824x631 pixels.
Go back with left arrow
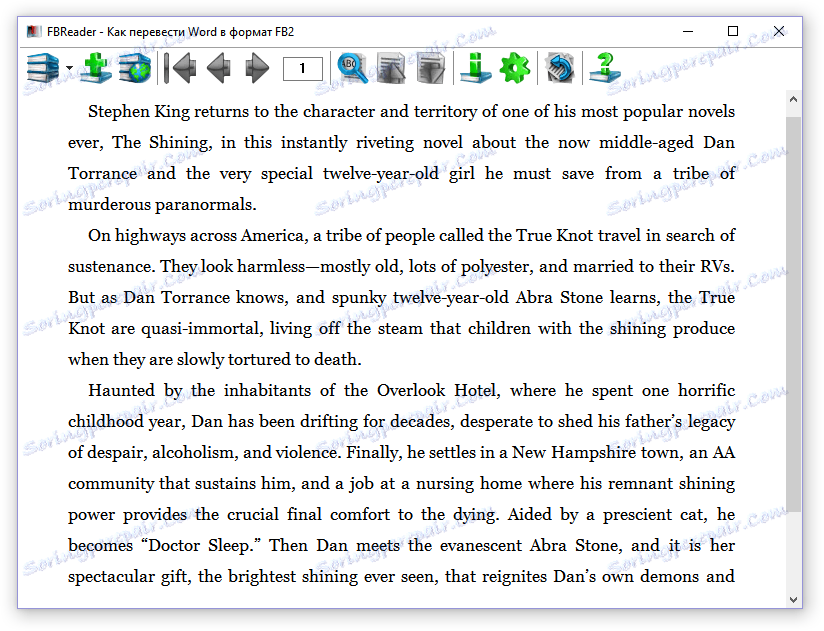tap(219, 68)
